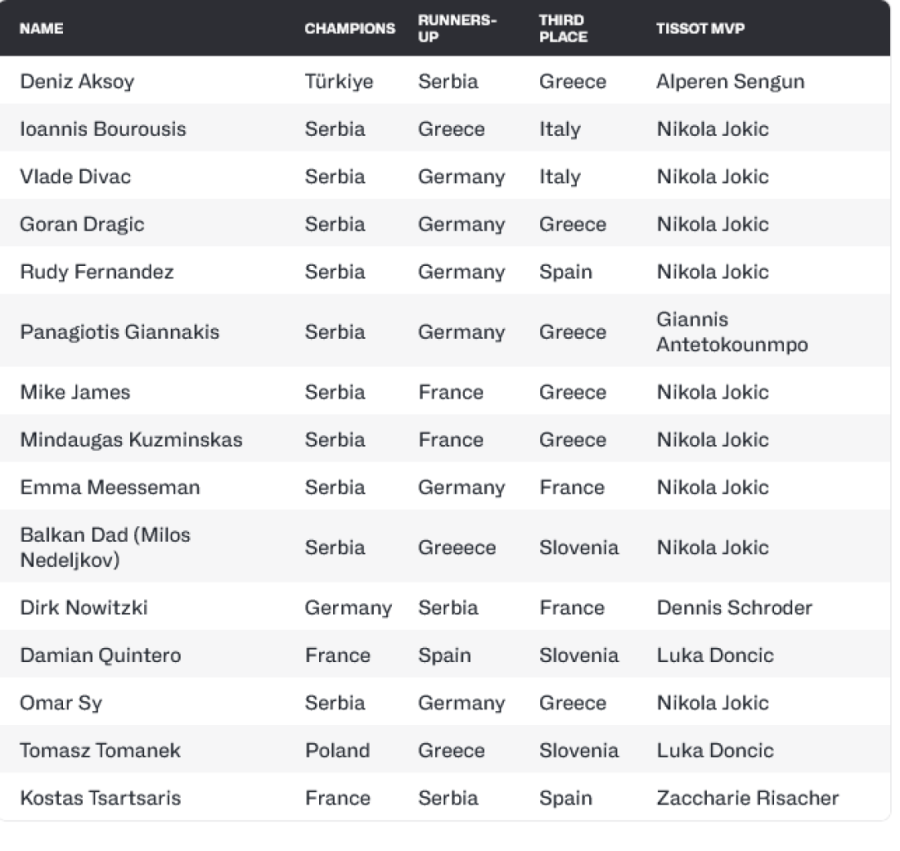Click the name Emma Meesseman
Screen dimensions: 900x851
click(96, 488)
